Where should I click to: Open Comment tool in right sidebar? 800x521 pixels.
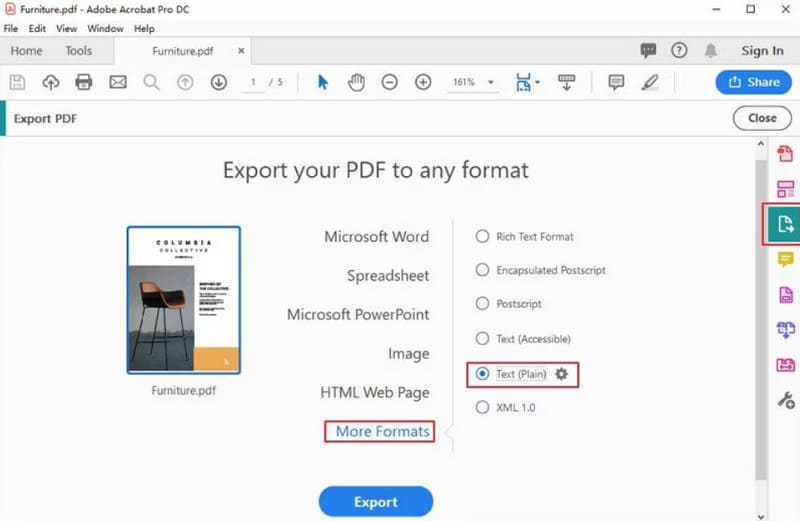click(785, 259)
